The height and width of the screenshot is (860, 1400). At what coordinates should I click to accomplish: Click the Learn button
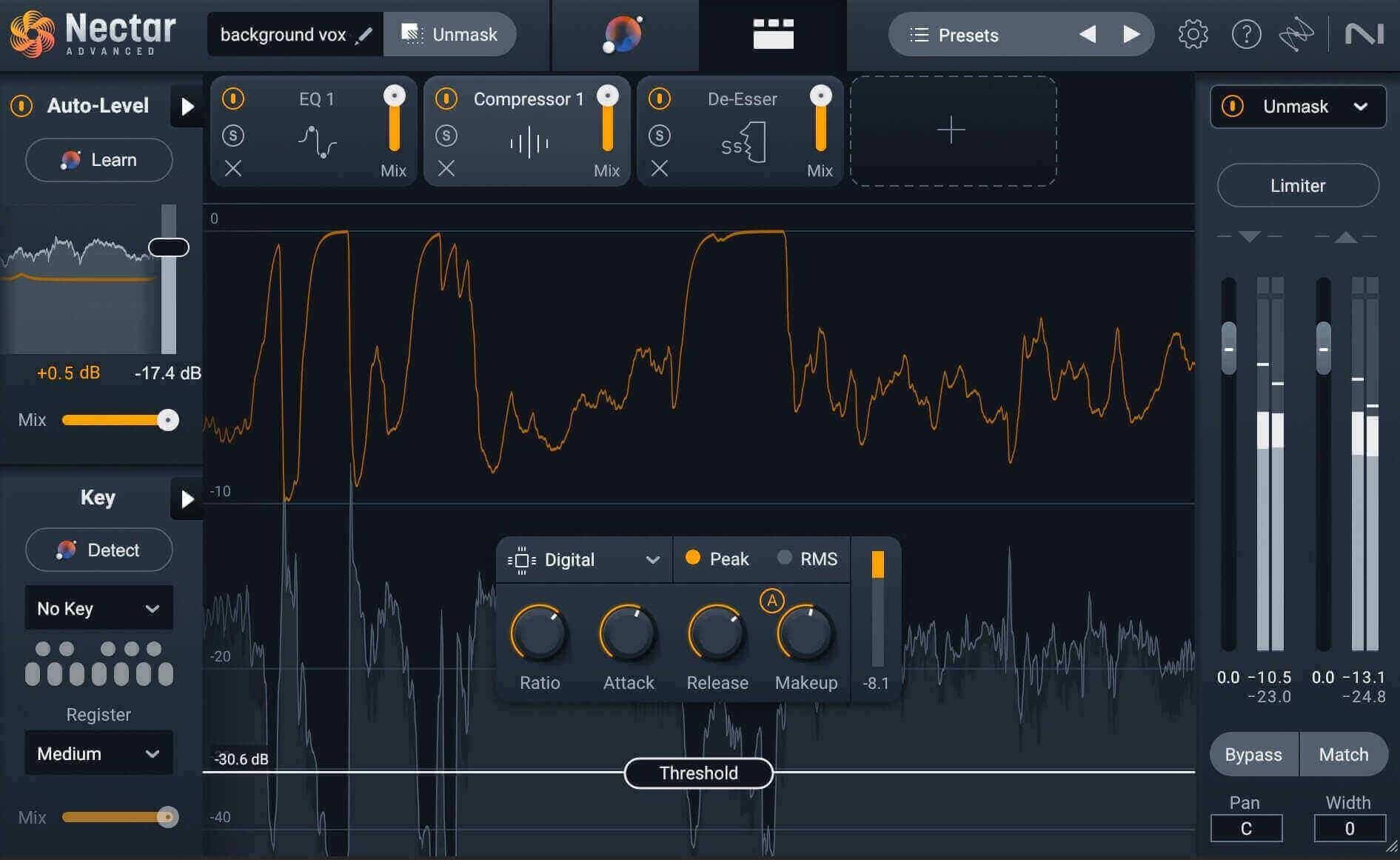99,160
